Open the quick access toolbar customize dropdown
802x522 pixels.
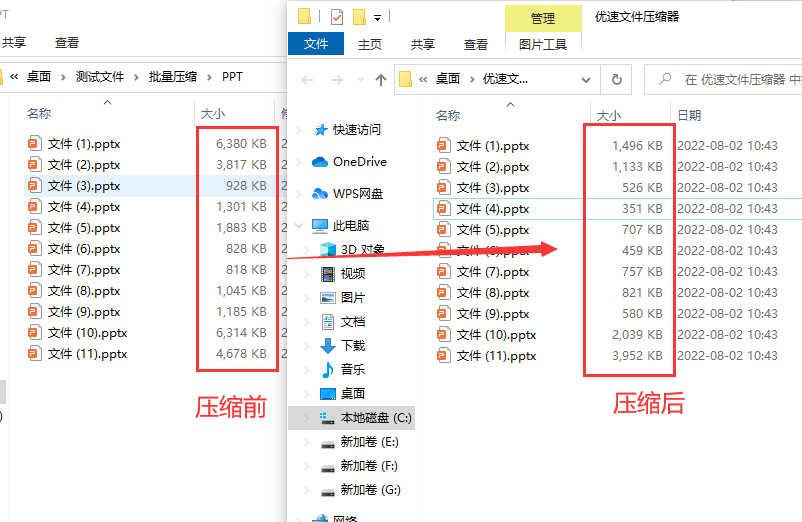[x=377, y=18]
